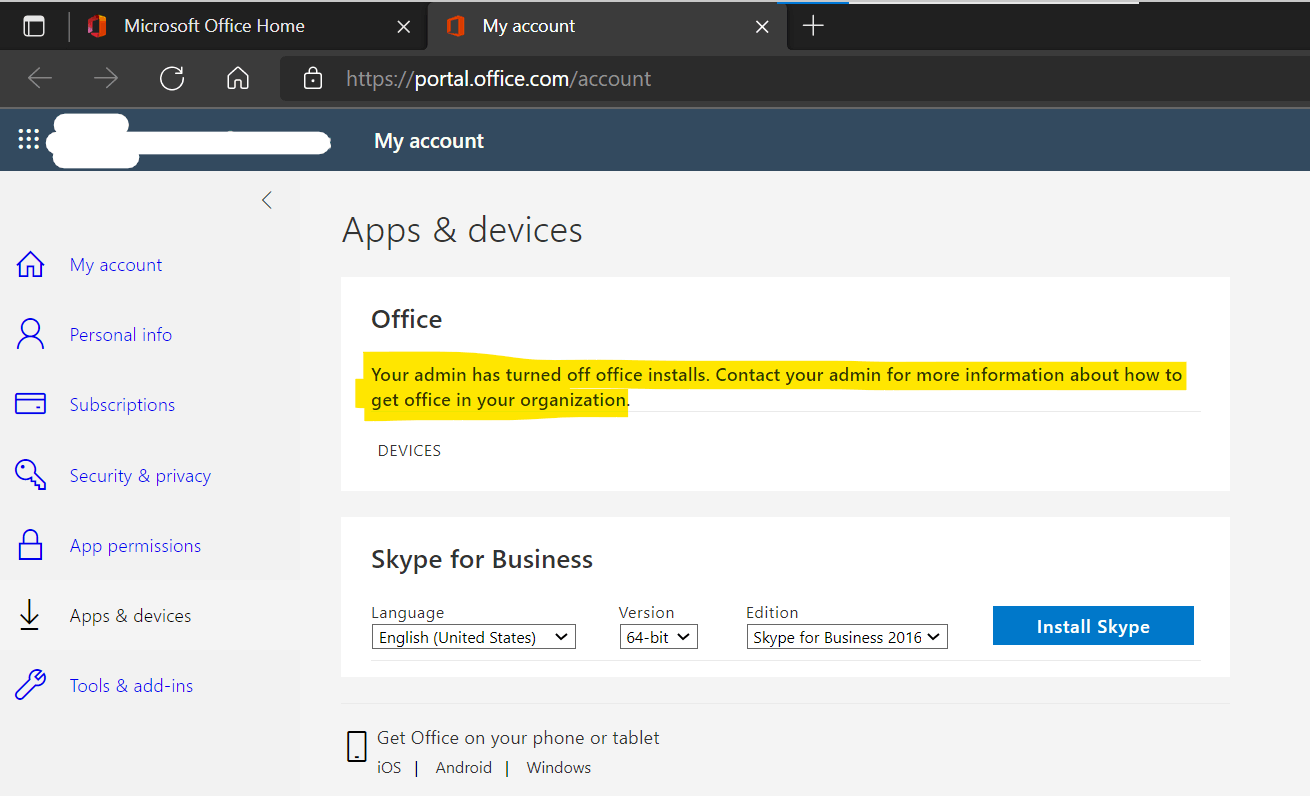Click the phone icon next to Get Office
This screenshot has width=1310, height=796.
(x=356, y=747)
